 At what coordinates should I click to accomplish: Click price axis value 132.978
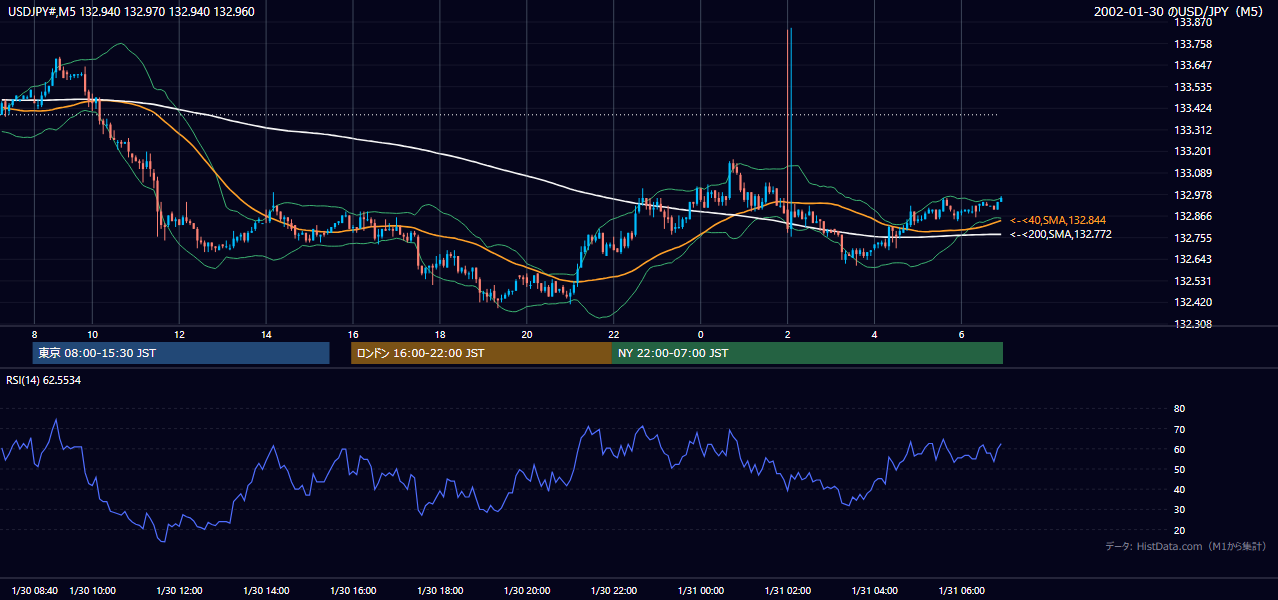(x=1192, y=195)
